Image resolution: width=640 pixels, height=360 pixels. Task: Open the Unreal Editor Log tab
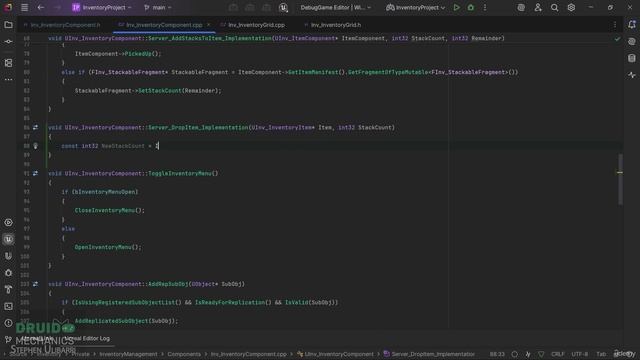coord(87,338)
